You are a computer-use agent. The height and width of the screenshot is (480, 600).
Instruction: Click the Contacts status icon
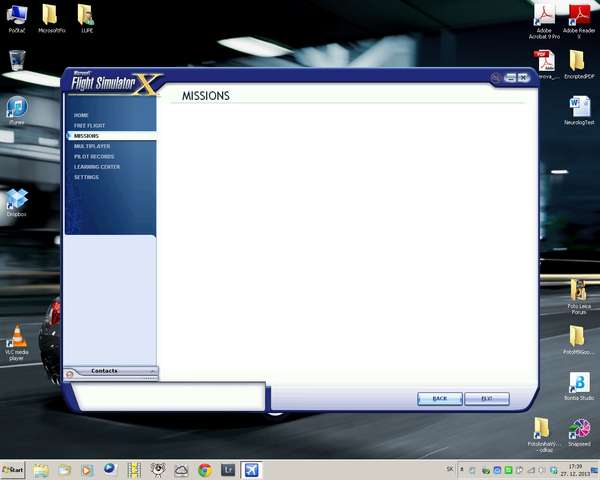(70, 374)
